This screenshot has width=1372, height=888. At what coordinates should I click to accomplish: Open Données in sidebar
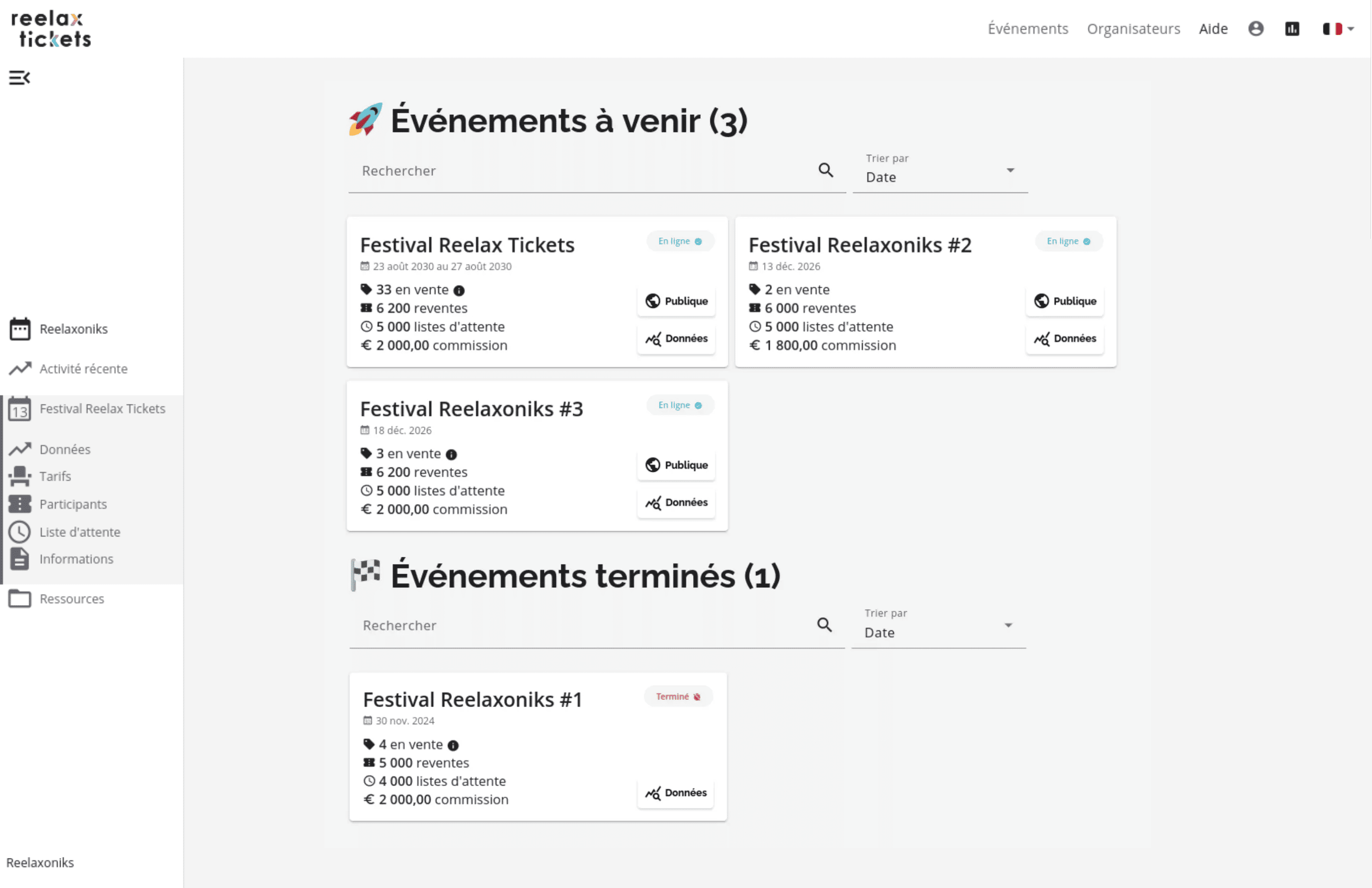tap(65, 449)
